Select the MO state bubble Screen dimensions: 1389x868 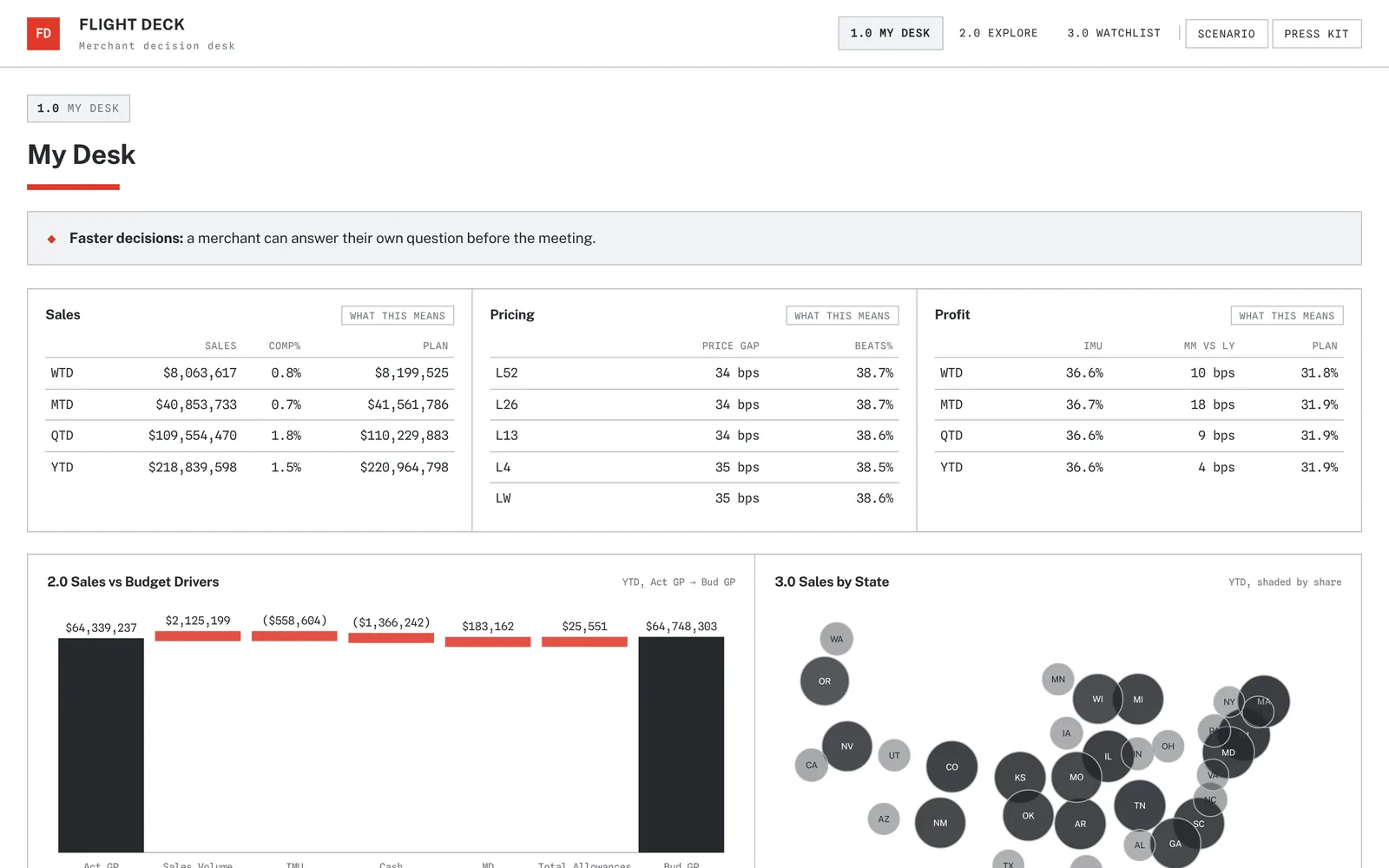[x=1076, y=777]
